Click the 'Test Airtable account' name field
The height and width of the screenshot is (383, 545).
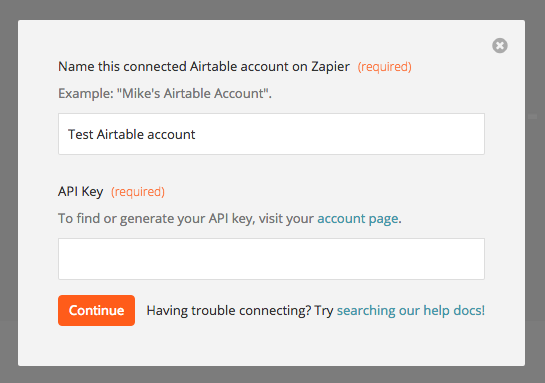tap(271, 134)
